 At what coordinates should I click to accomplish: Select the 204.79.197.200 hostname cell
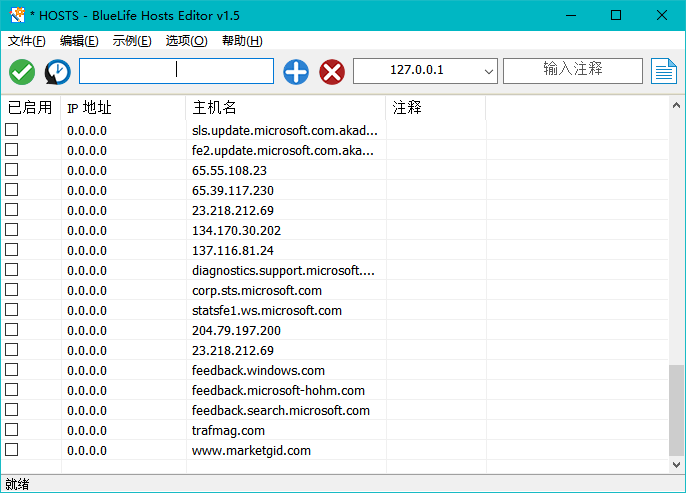point(236,331)
